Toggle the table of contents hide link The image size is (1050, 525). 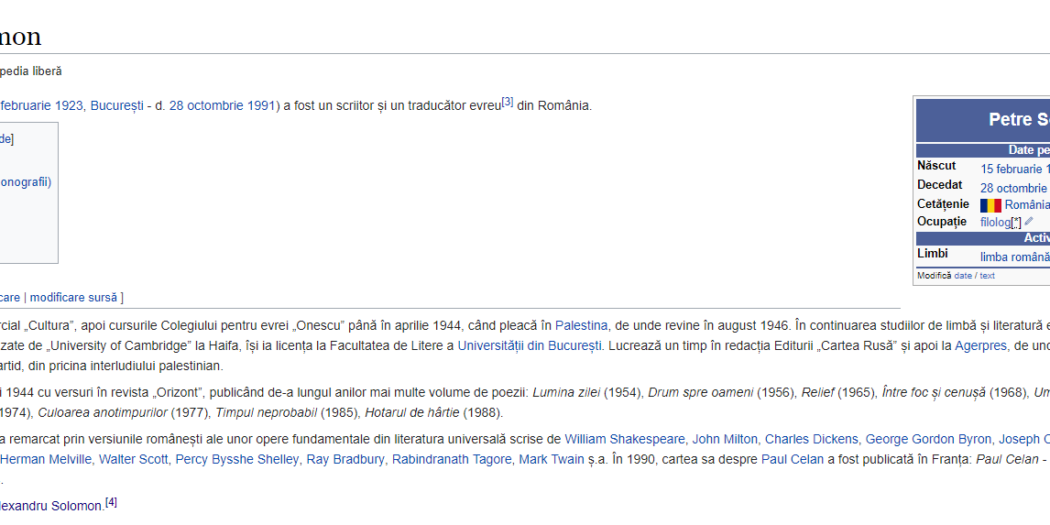(x=6, y=139)
